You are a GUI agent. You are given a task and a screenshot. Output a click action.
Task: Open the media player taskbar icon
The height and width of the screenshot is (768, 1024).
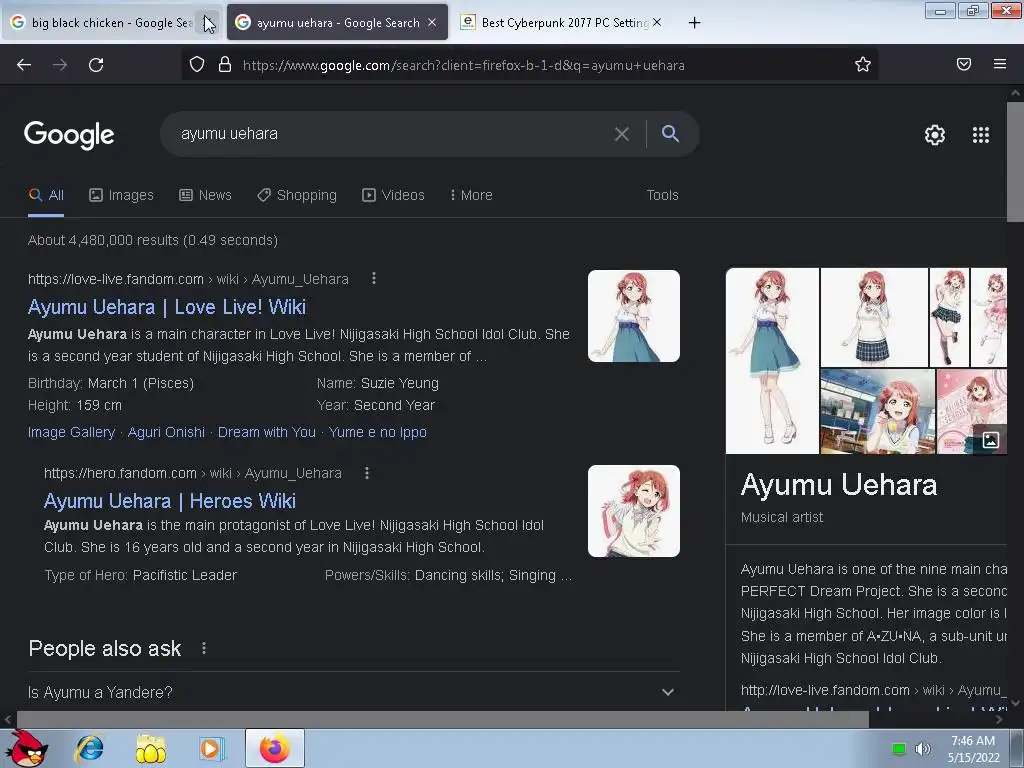point(212,748)
